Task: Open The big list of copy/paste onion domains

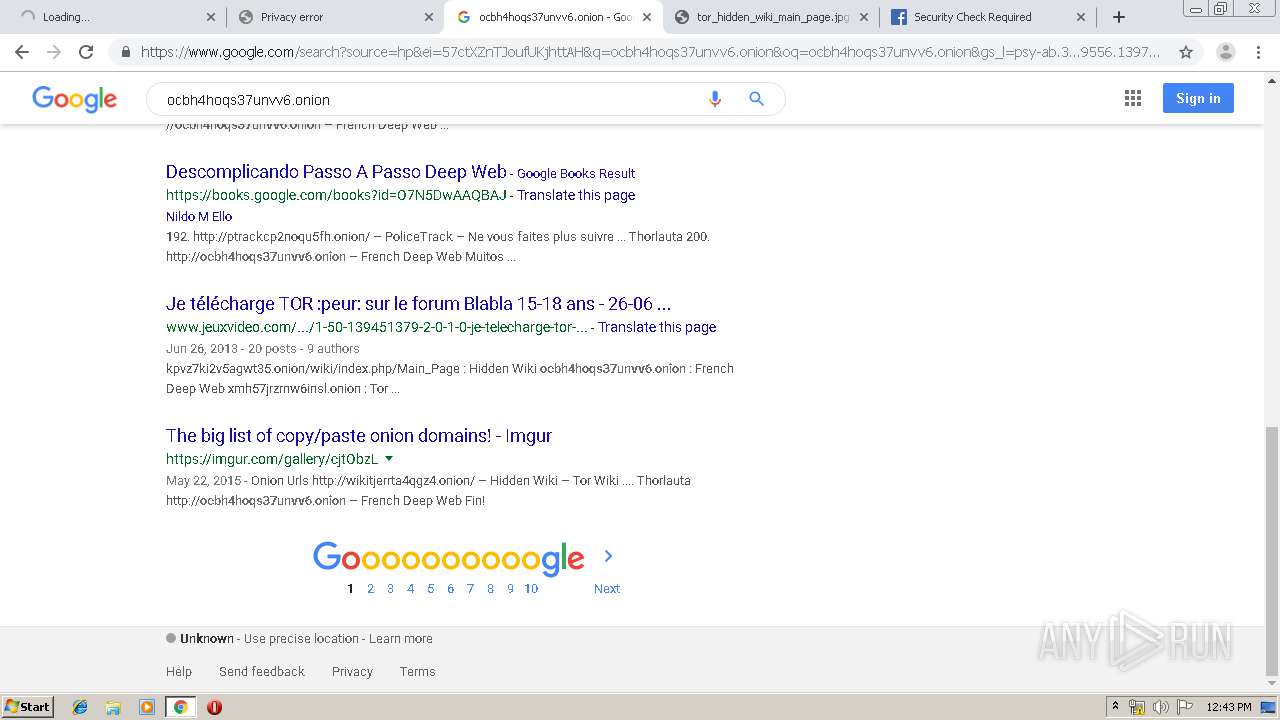Action: [359, 436]
